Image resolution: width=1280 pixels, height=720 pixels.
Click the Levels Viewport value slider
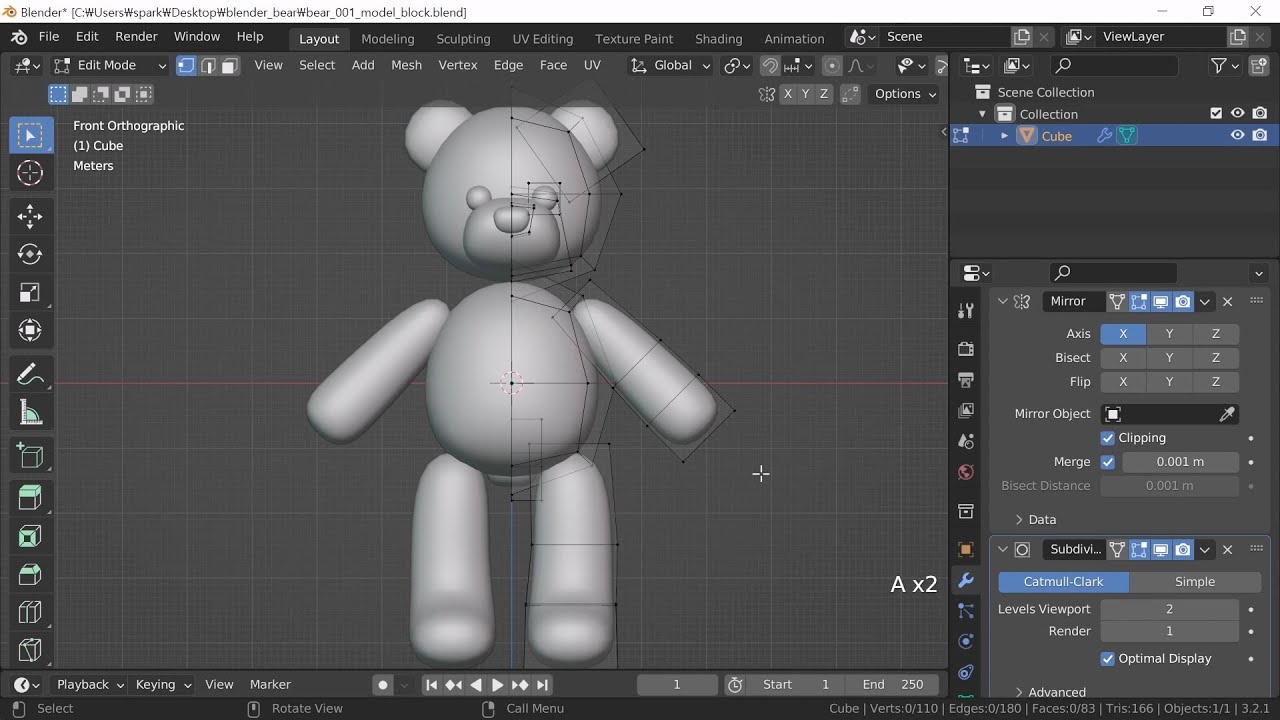pos(1169,609)
